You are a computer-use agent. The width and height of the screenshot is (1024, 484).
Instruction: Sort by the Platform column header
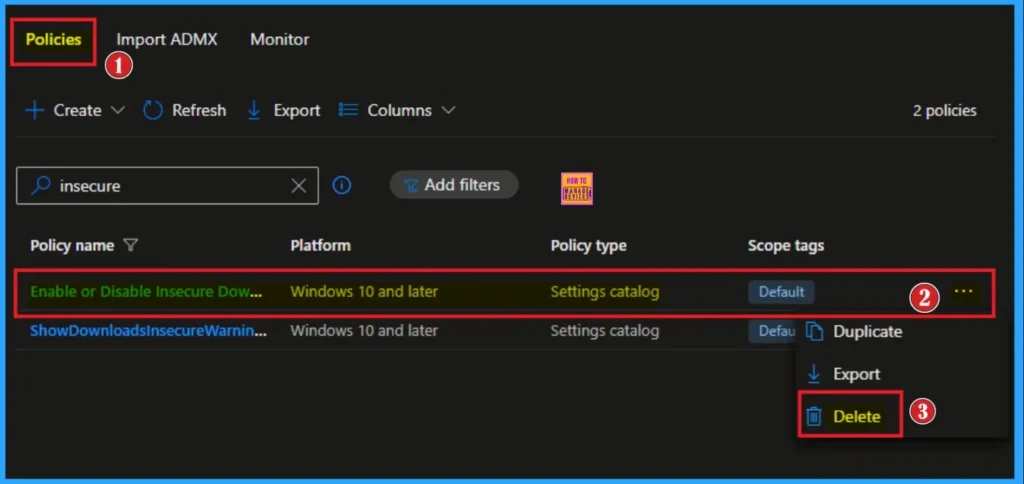321,246
